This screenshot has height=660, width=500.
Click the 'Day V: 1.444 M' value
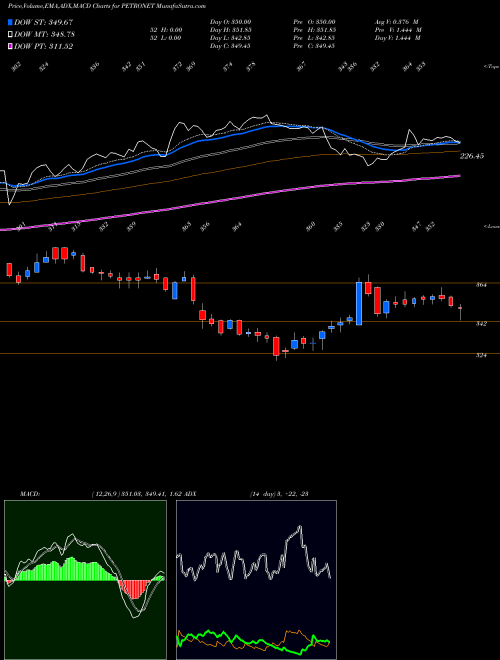click(398, 38)
